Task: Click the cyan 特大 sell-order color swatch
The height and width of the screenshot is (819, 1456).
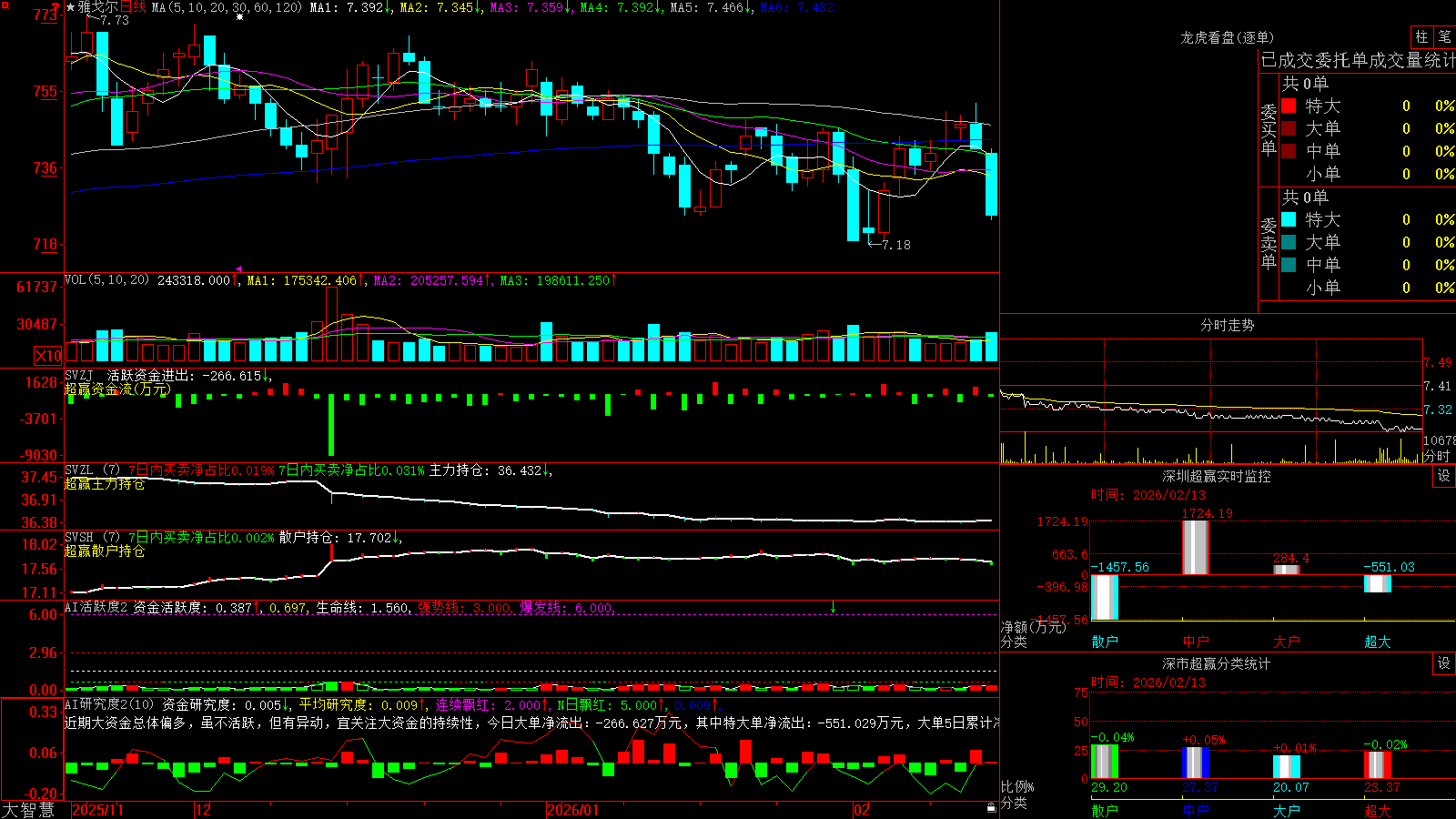Action: click(x=1289, y=219)
